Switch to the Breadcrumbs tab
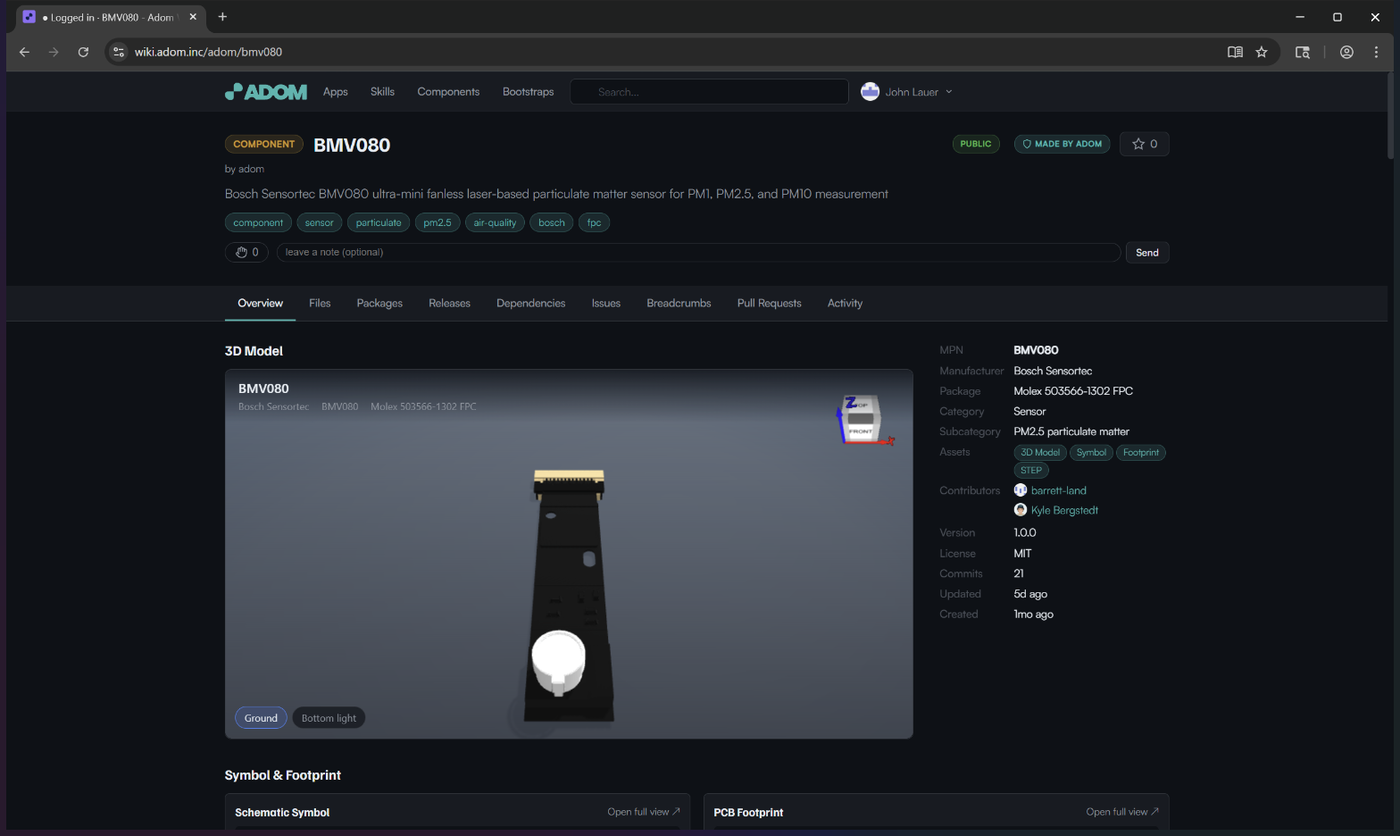Image resolution: width=1400 pixels, height=836 pixels. pos(679,303)
